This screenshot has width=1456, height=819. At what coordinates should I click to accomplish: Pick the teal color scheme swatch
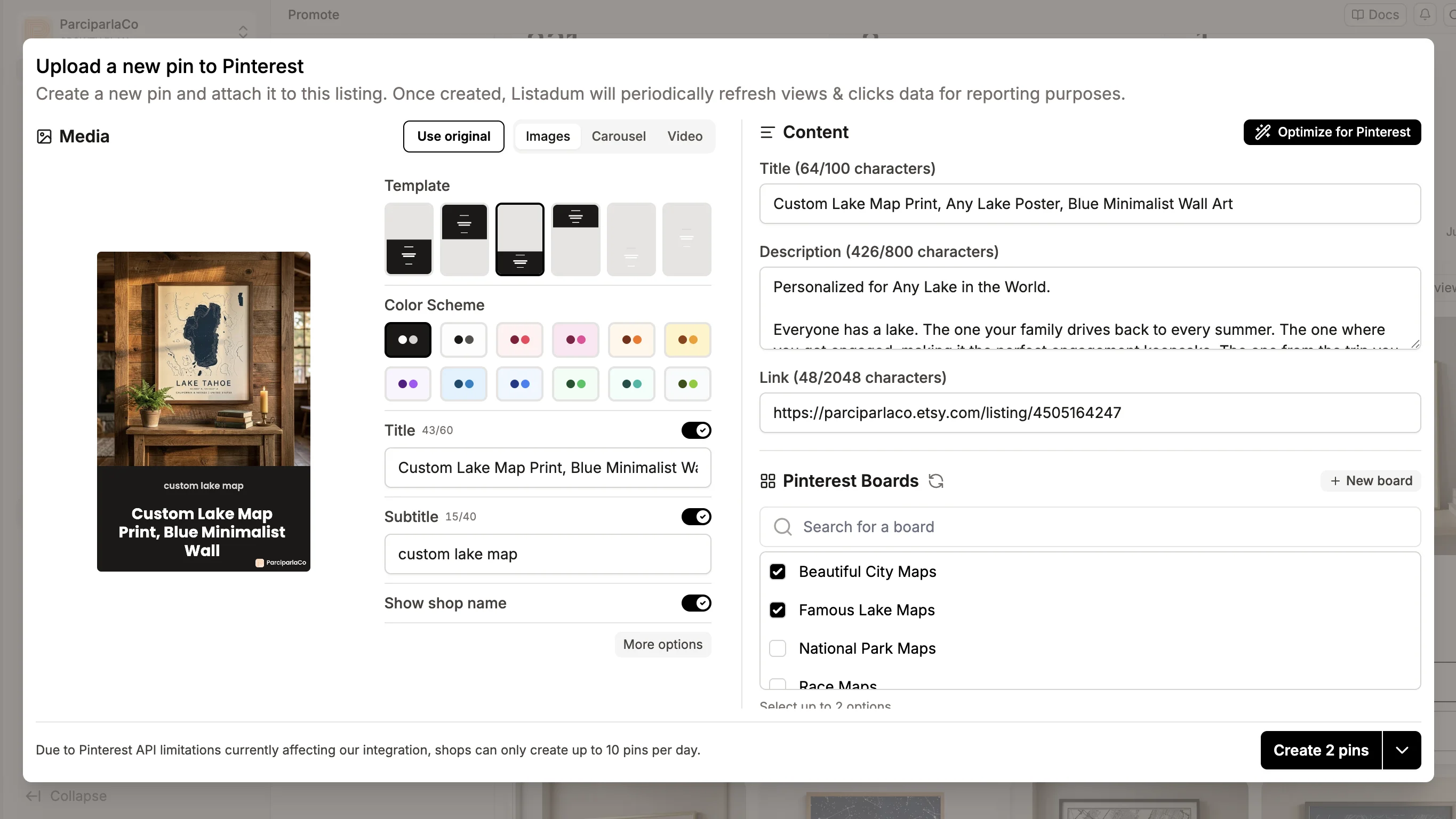(x=631, y=384)
